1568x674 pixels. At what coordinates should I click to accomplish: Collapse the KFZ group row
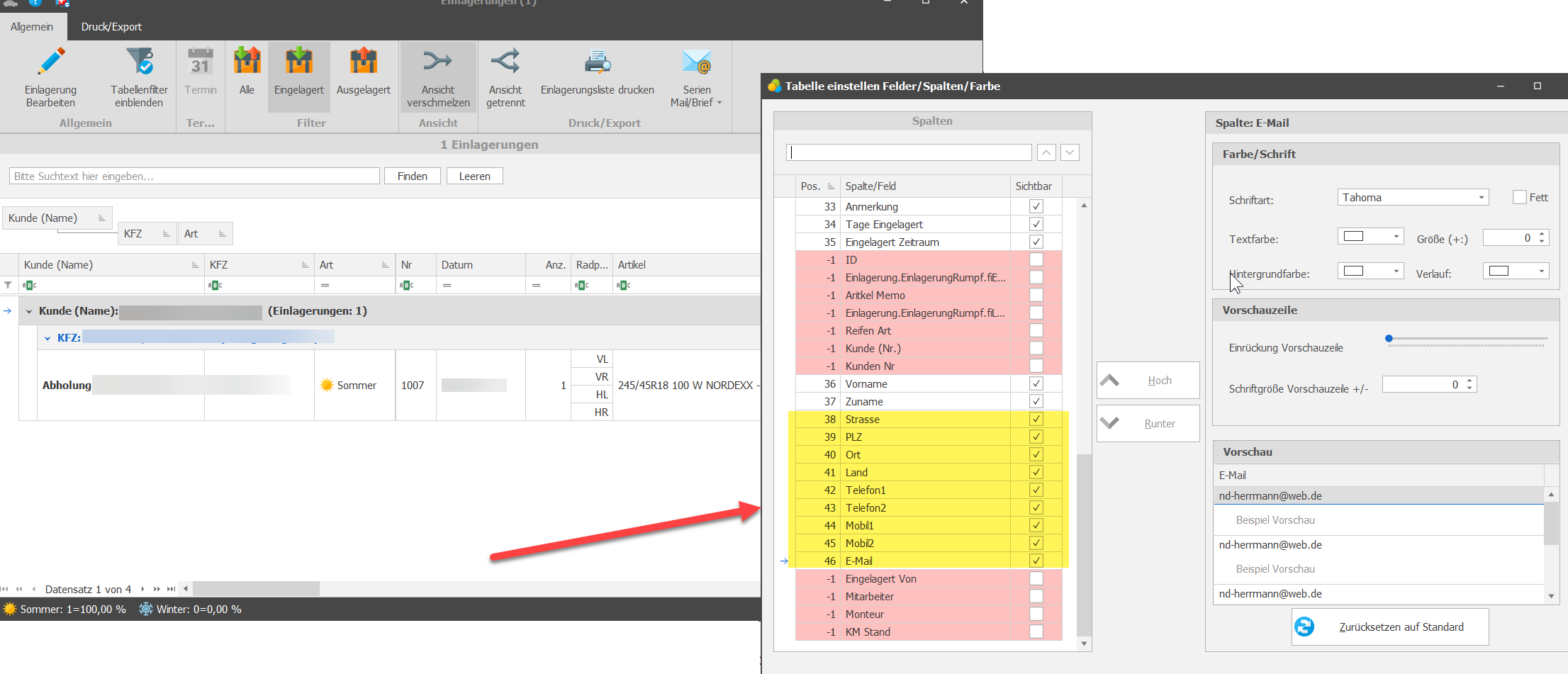47,338
